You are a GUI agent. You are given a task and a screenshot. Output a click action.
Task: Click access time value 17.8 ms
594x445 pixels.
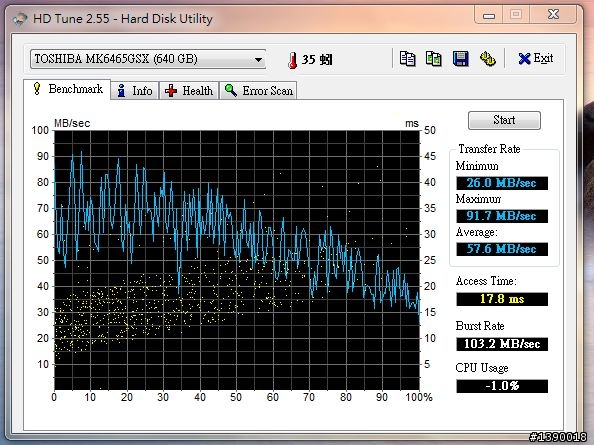(502, 299)
